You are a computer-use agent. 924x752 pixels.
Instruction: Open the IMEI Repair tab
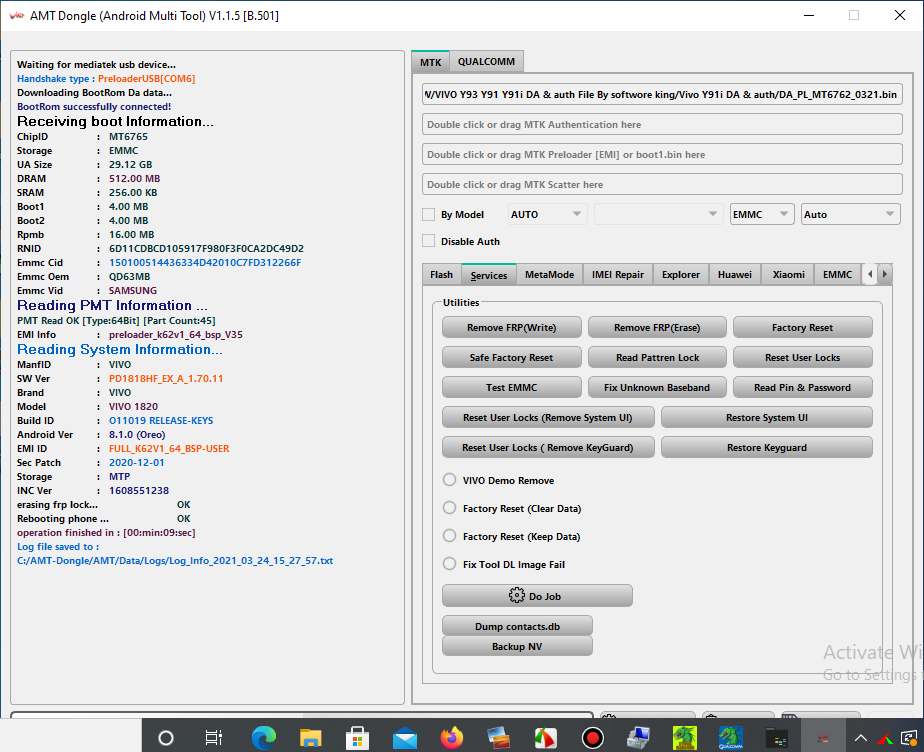[x=618, y=275]
